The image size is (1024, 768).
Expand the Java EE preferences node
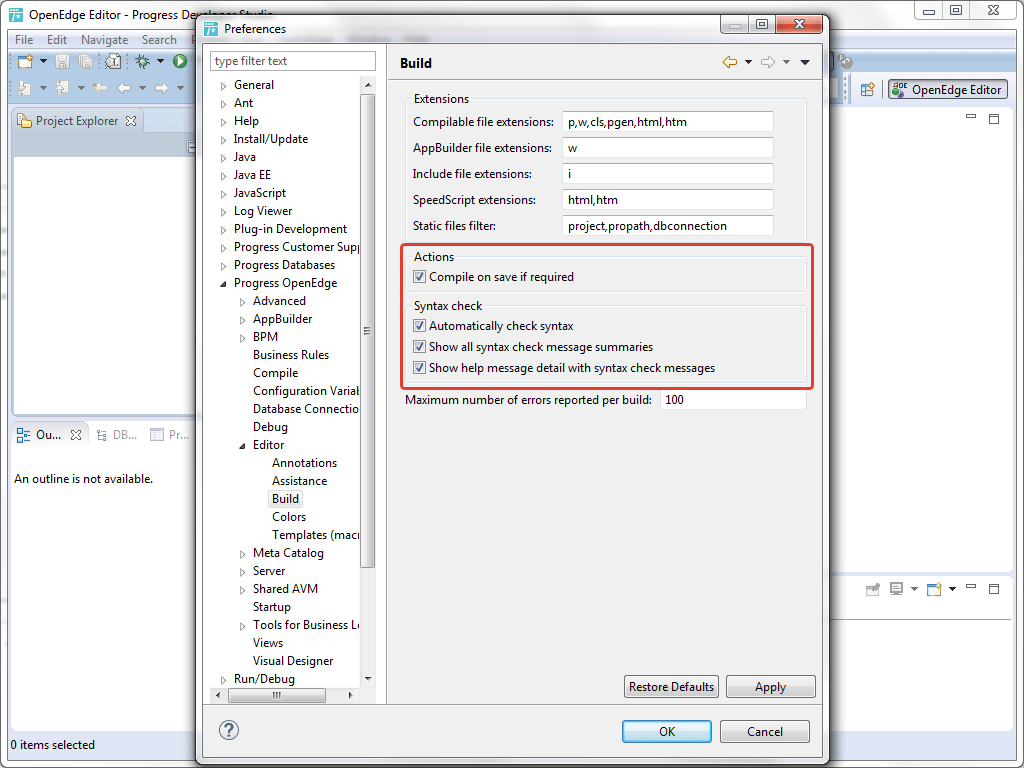pyautogui.click(x=223, y=176)
